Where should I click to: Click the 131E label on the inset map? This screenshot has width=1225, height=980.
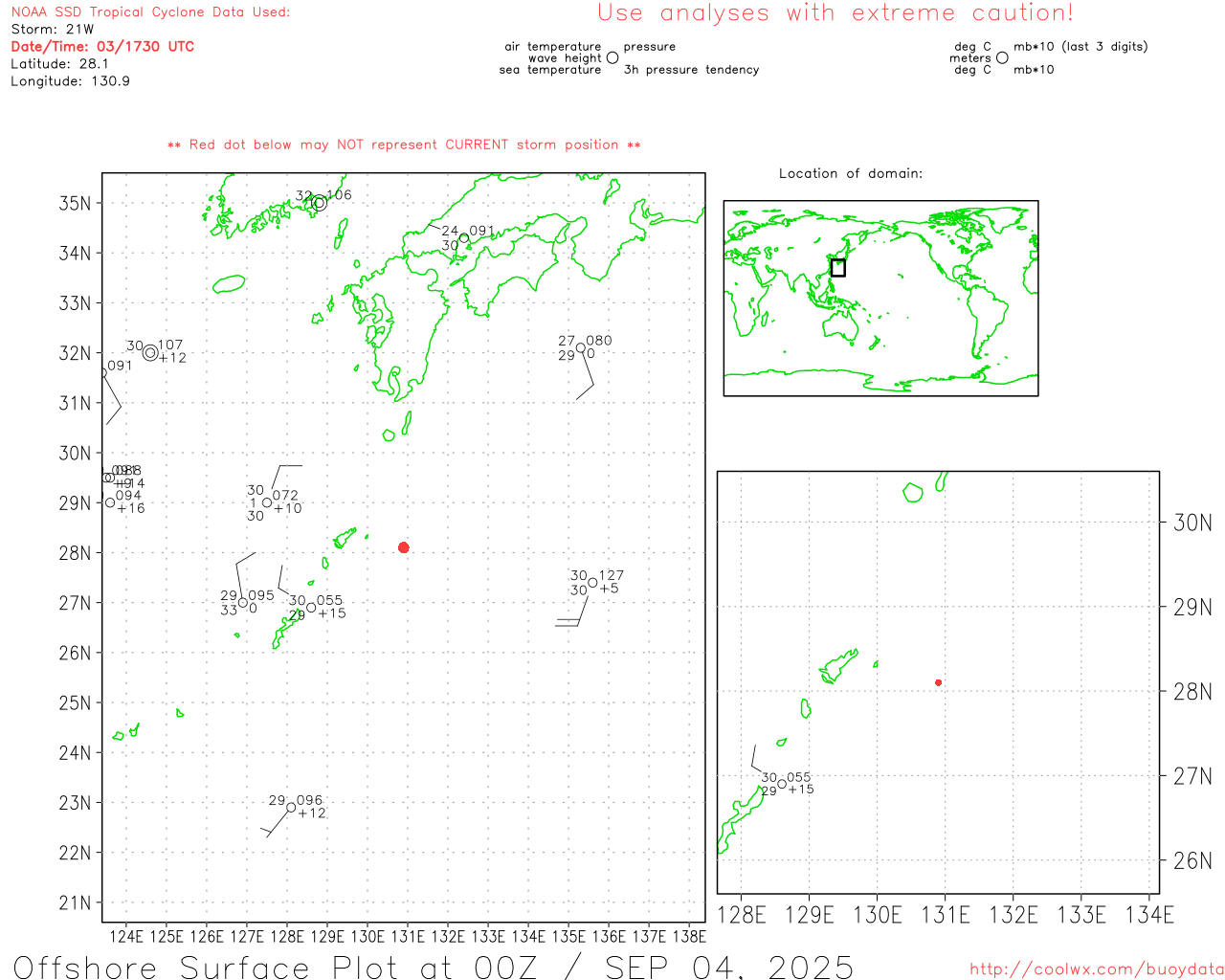coord(946,915)
